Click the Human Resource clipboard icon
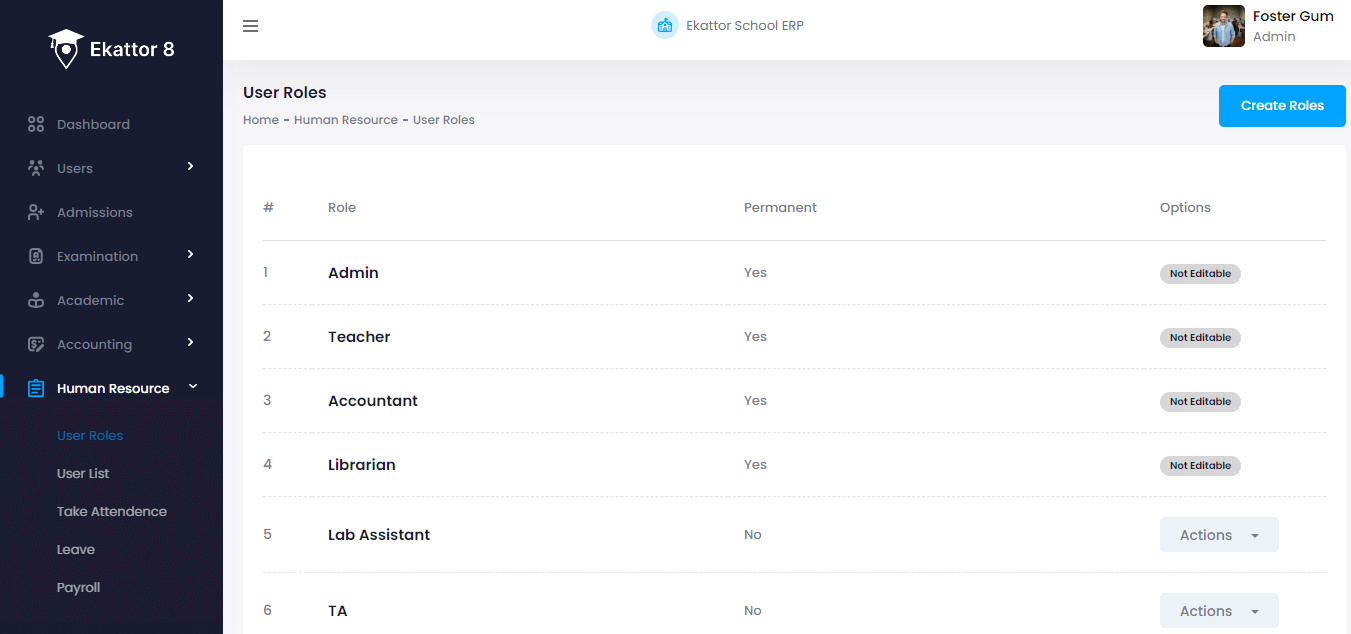 coord(36,389)
